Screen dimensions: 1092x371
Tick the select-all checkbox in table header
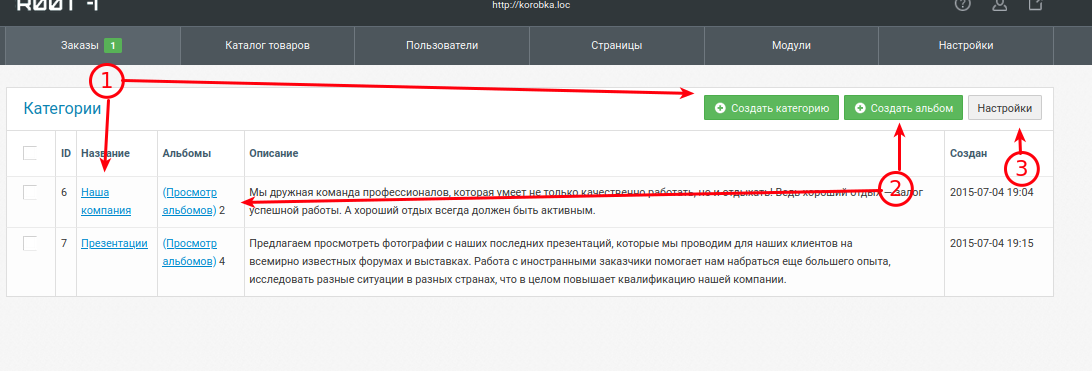(30, 152)
